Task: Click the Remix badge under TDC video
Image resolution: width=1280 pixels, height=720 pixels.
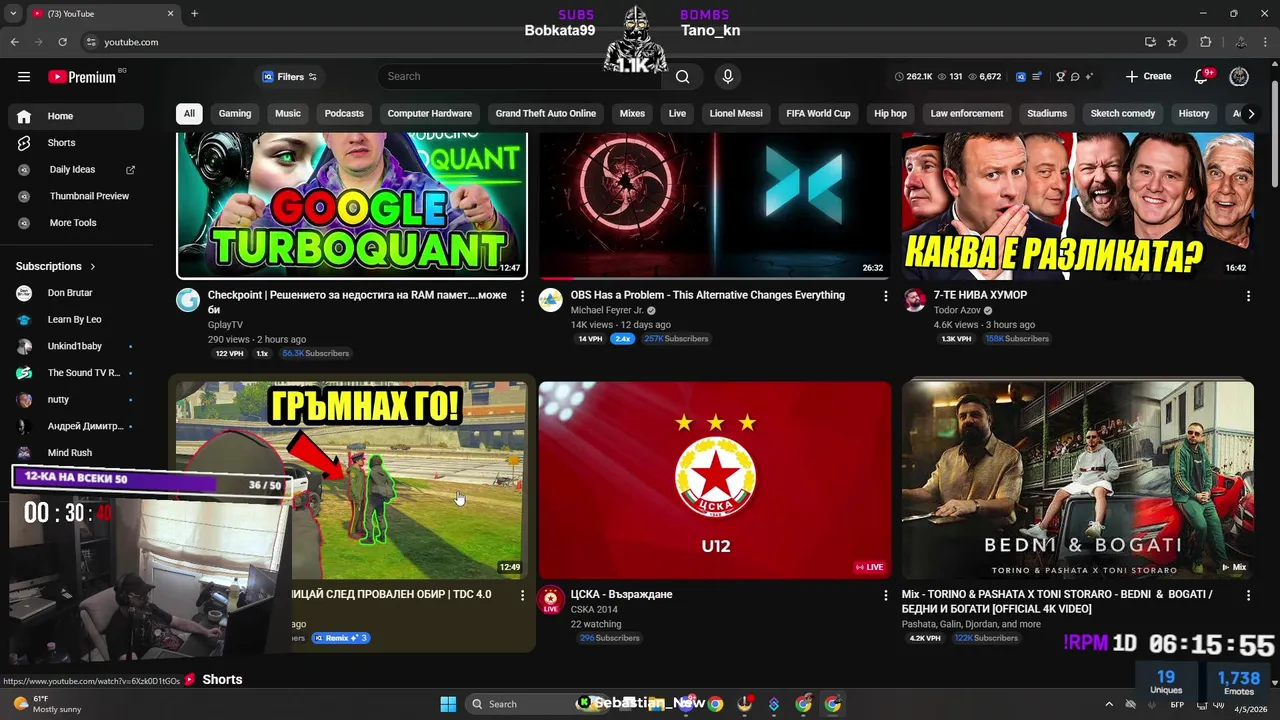Action: click(x=341, y=638)
